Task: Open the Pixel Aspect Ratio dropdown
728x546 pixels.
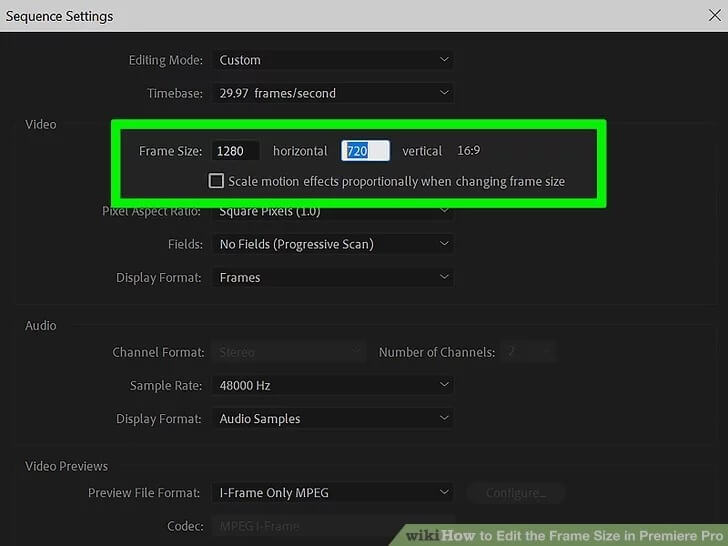Action: [333, 211]
